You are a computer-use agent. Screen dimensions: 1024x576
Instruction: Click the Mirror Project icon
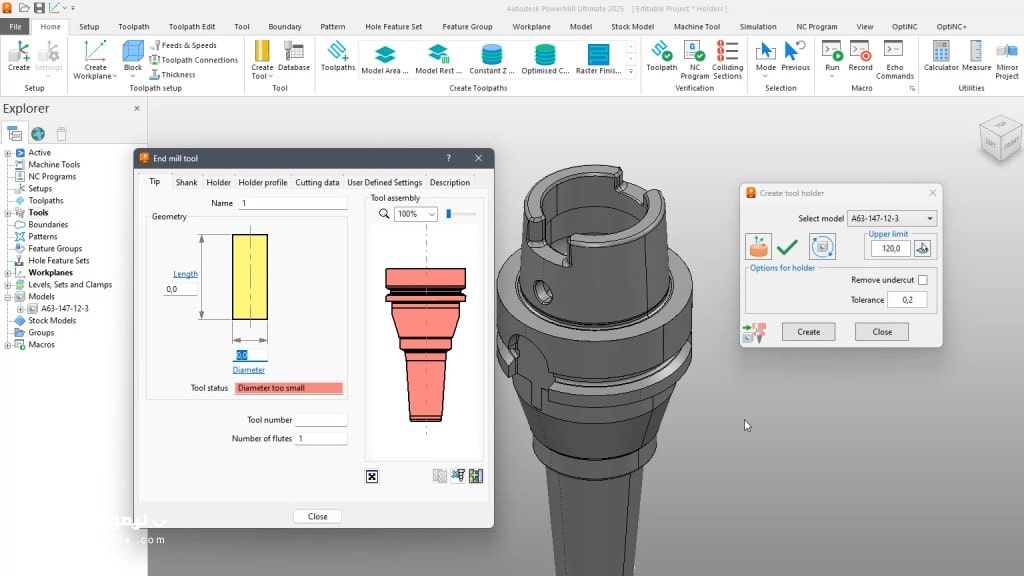pos(1007,59)
